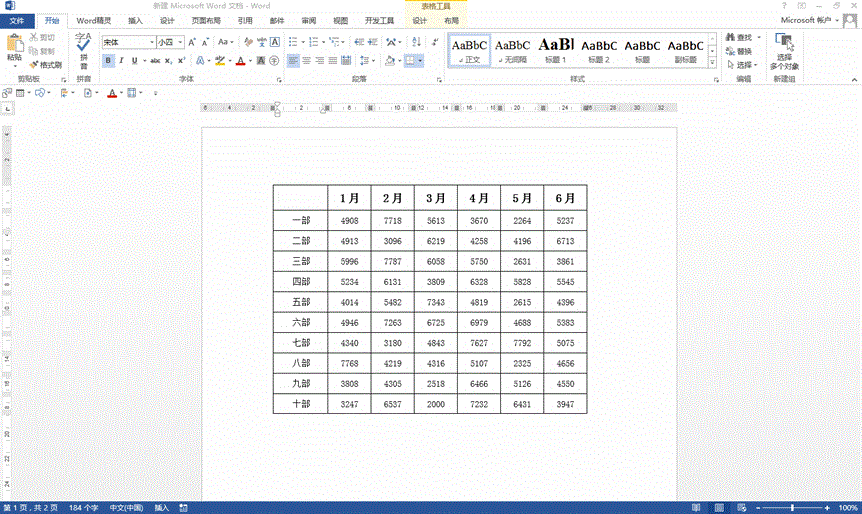Viewport: 862px width, 514px height.
Task: Switch to the Insert (插入) tab
Action: click(x=135, y=20)
